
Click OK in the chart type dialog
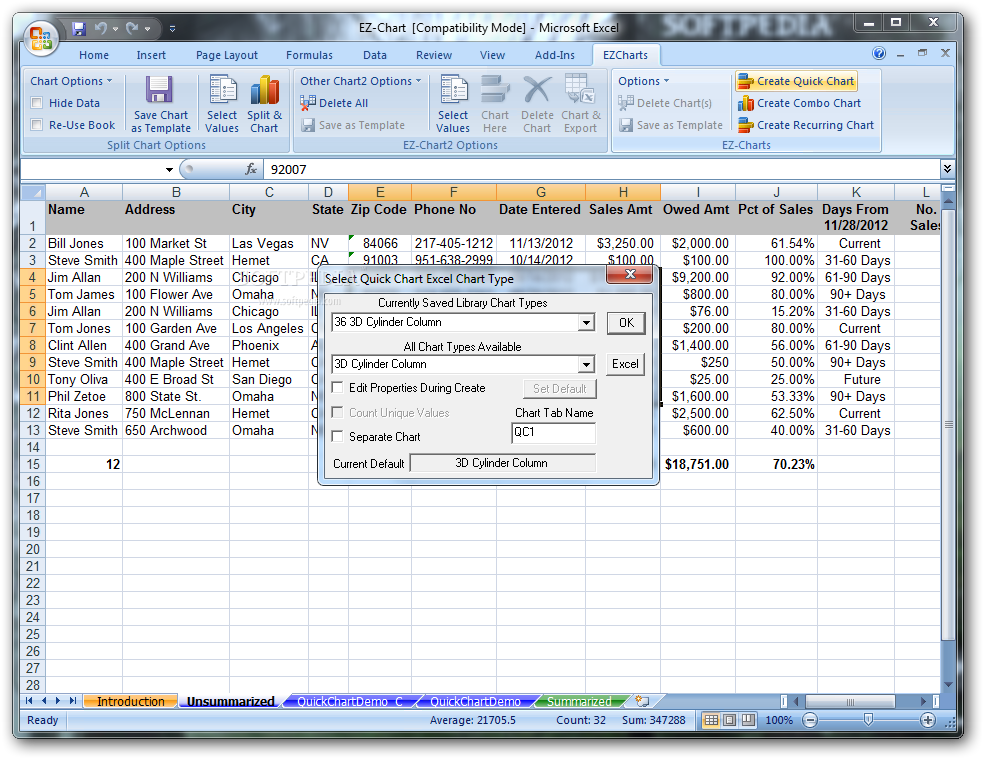click(x=626, y=323)
